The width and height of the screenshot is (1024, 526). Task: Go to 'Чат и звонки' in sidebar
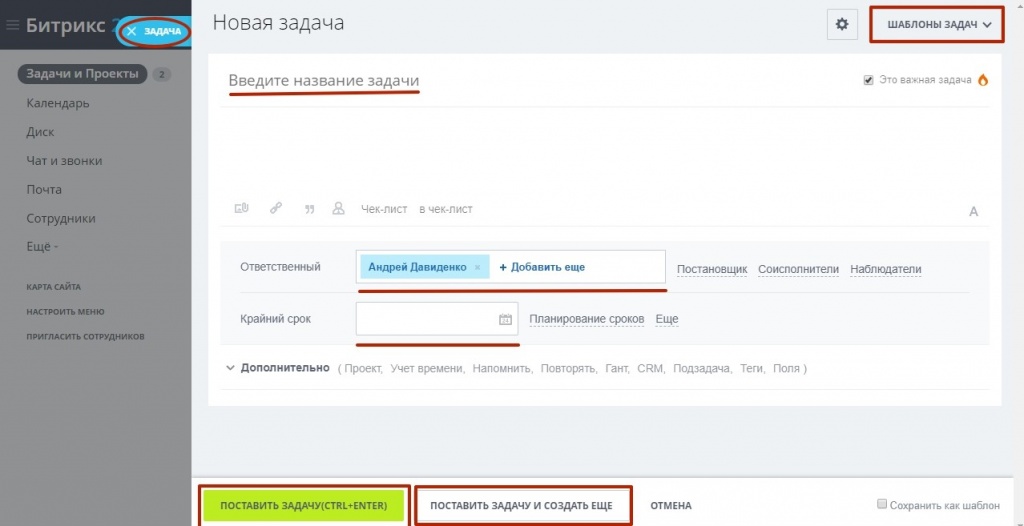(x=64, y=161)
